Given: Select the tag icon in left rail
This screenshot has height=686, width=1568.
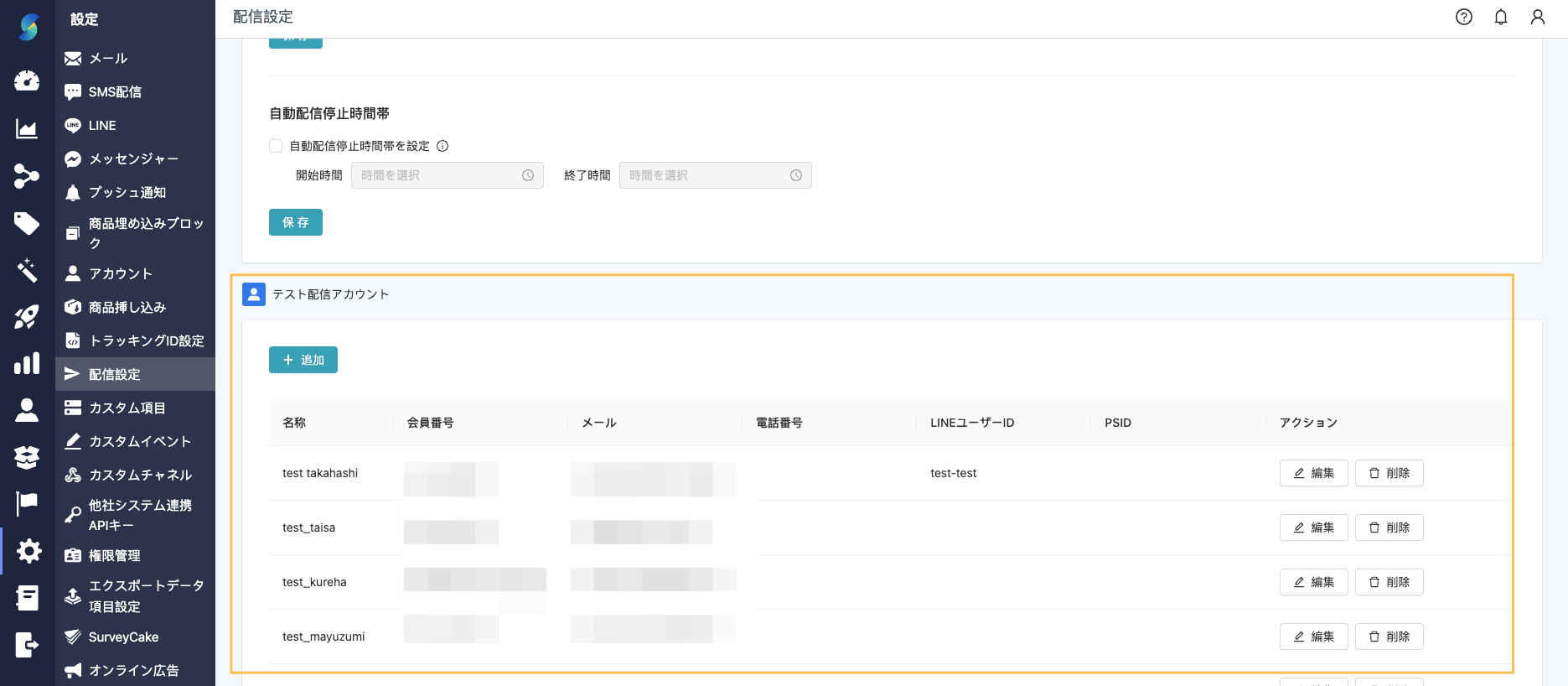Looking at the screenshot, I should pos(27,223).
